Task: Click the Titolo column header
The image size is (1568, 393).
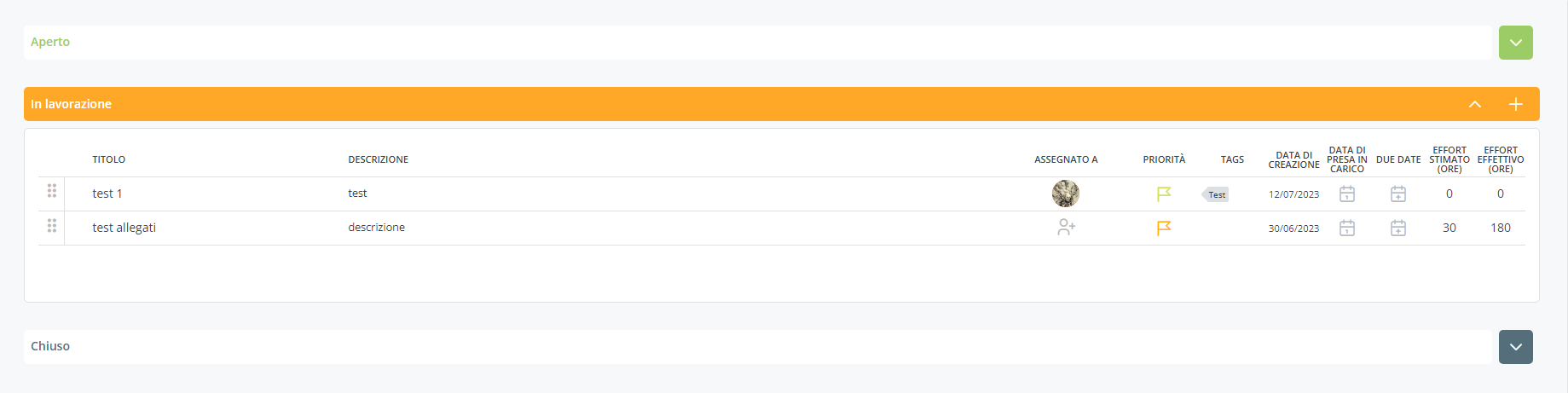Action: pyautogui.click(x=109, y=159)
